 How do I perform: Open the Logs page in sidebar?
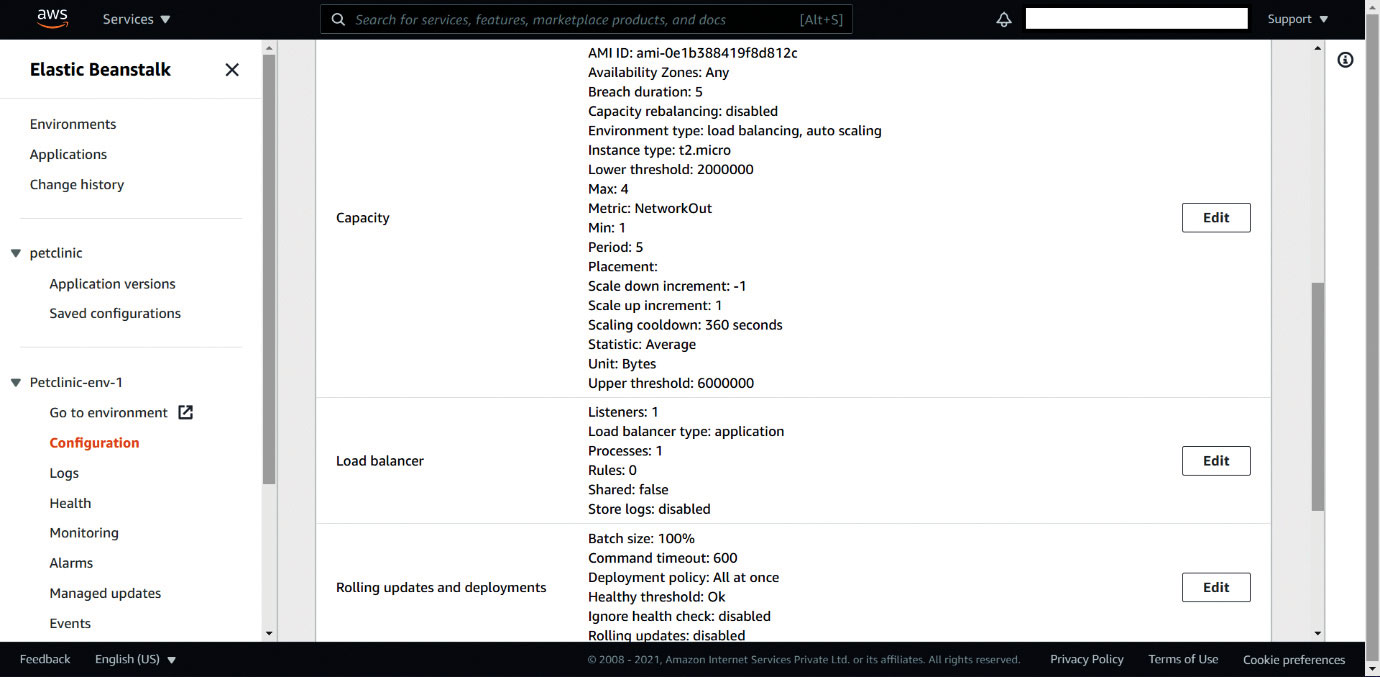(x=64, y=473)
